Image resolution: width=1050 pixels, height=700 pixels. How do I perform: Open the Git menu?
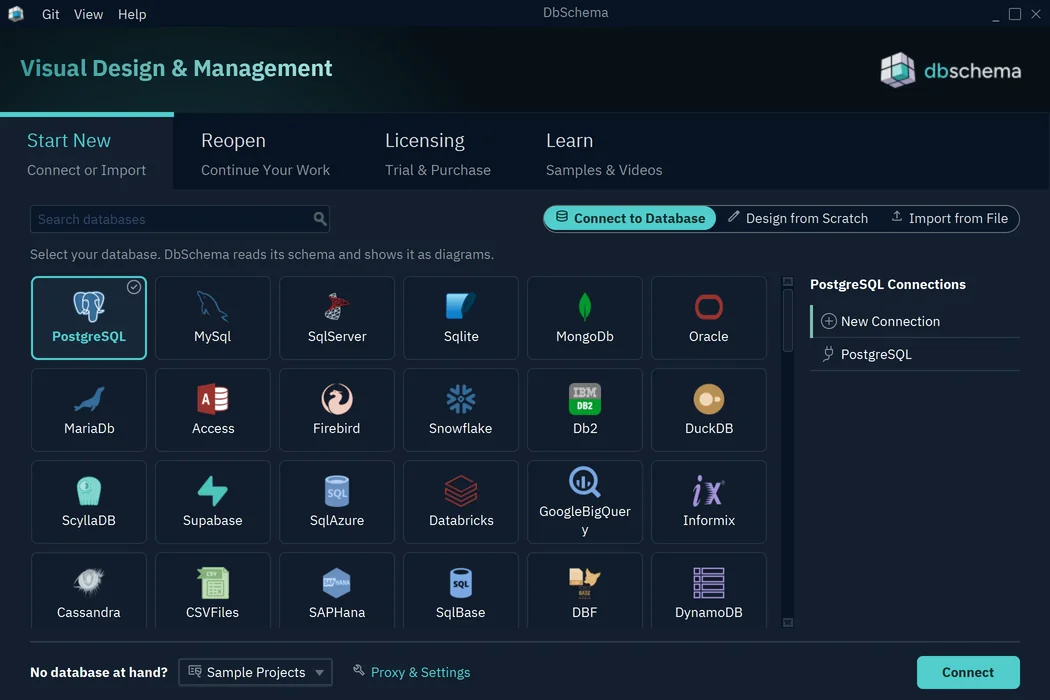click(x=50, y=14)
